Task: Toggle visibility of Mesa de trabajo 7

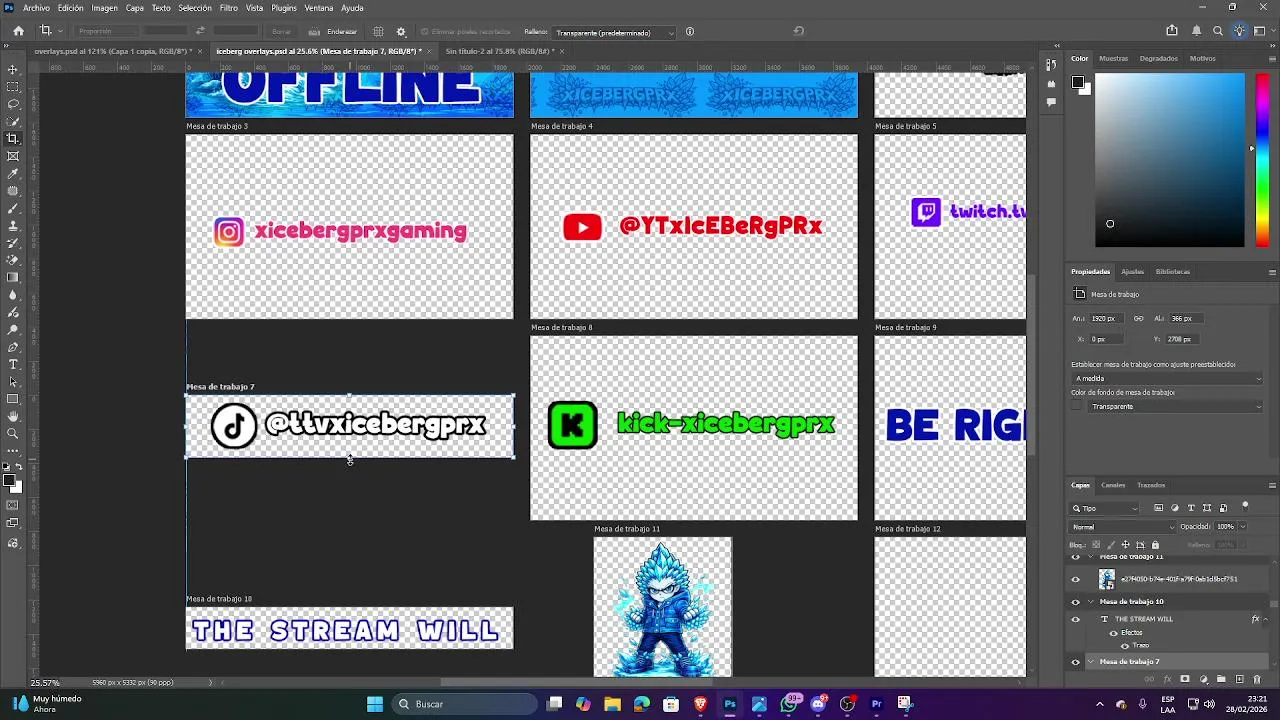Action: click(1076, 662)
